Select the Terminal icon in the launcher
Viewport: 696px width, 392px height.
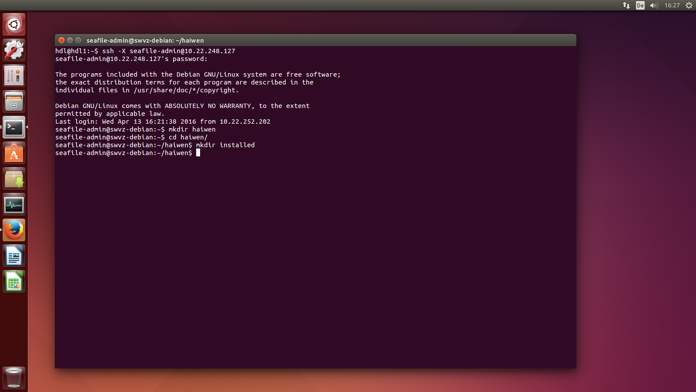point(14,127)
